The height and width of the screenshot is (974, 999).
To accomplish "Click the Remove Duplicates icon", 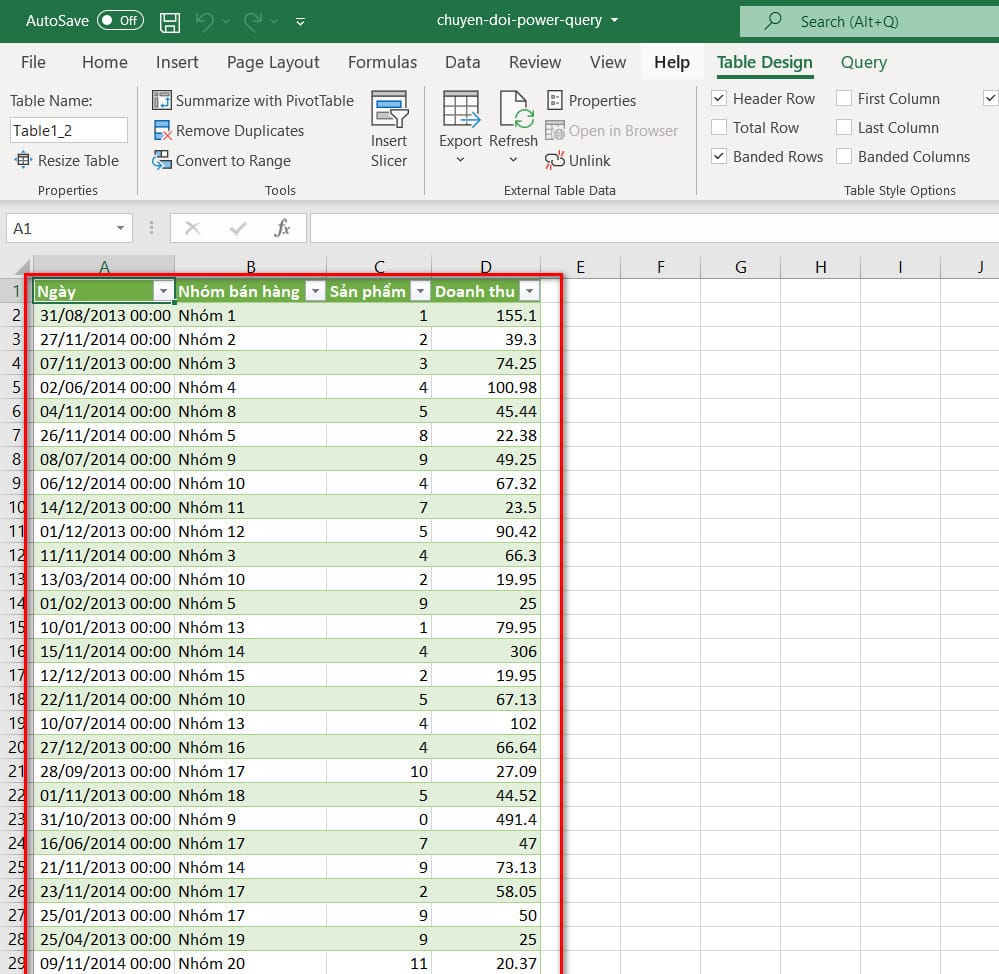I will (x=162, y=131).
